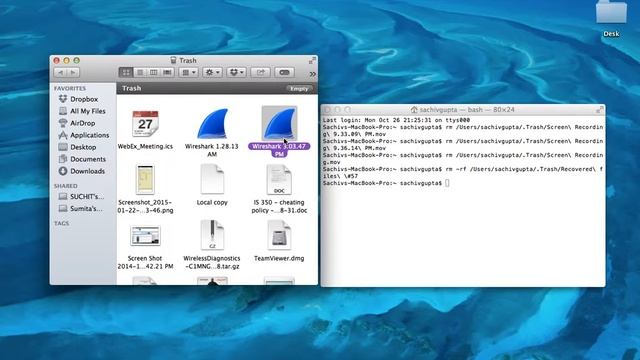640x360 pixels.
Task: Open the Desk folder on desktop
Action: point(611,12)
